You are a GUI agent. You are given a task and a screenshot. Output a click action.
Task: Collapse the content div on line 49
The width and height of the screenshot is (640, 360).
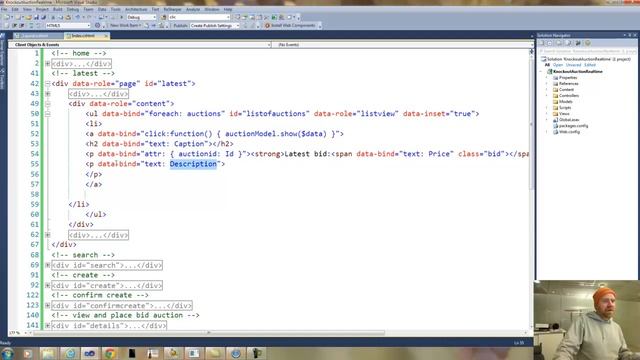pos(48,104)
